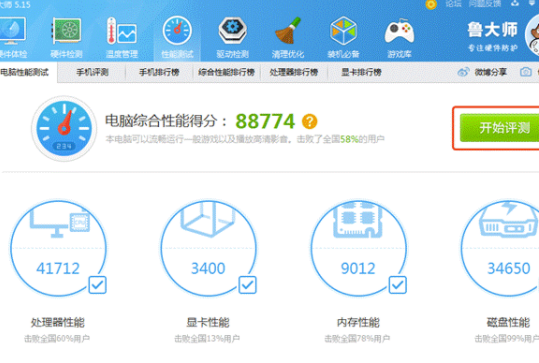Click the graphics score 3400
The image size is (539, 363).
[208, 268]
